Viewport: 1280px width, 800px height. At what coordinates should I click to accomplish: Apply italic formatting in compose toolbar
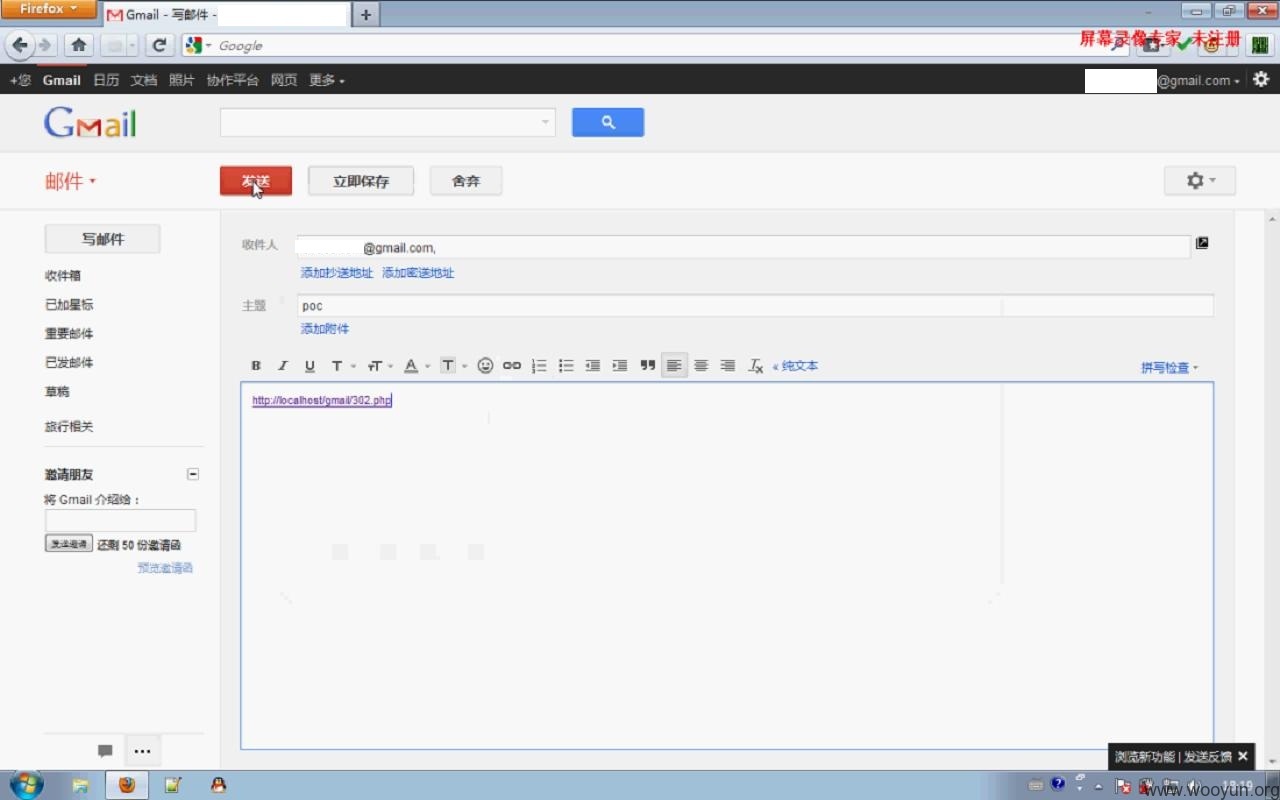283,366
